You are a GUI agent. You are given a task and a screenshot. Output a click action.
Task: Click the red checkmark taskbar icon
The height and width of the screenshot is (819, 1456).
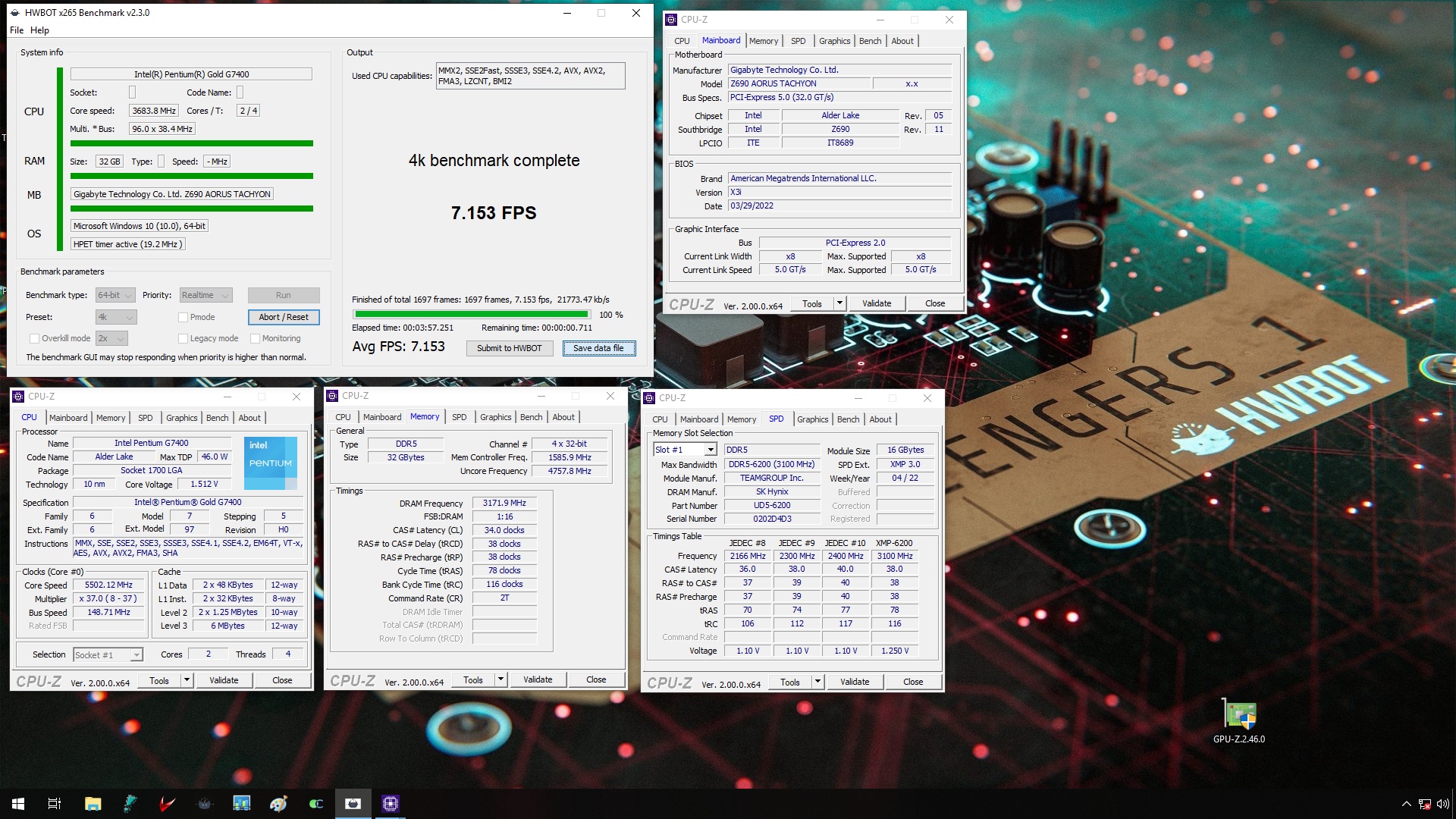click(x=167, y=804)
